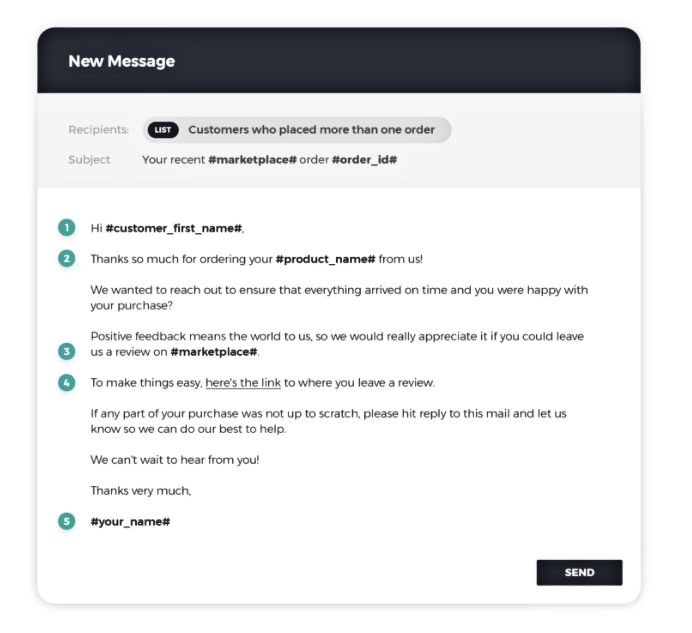Click the #marketplace# tag in subject line
This screenshot has width=692, height=633.
click(252, 160)
